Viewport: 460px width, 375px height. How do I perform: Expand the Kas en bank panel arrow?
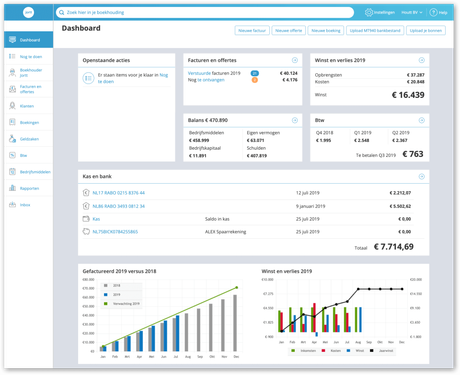click(x=422, y=176)
